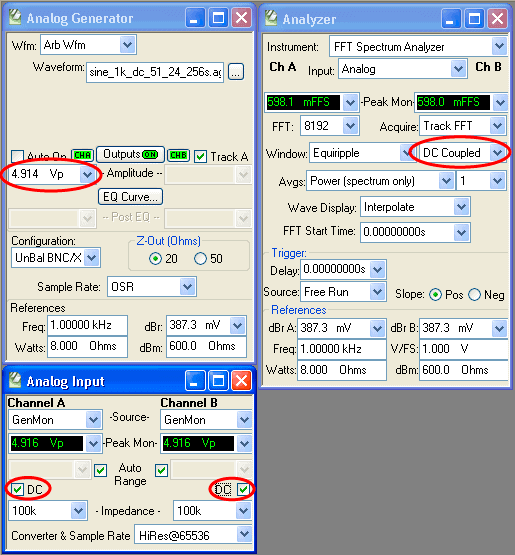Expand the FFT 8192 size dropdown
Screen dimensions: 515x555
350,126
